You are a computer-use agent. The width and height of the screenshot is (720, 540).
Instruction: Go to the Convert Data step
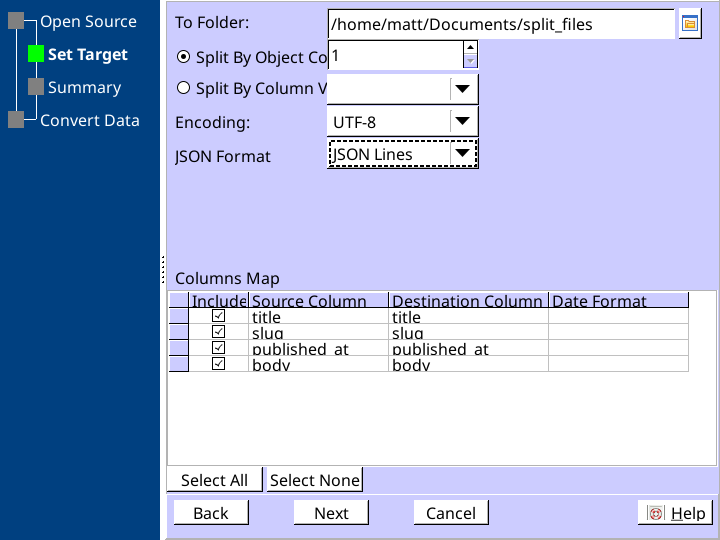(x=89, y=120)
